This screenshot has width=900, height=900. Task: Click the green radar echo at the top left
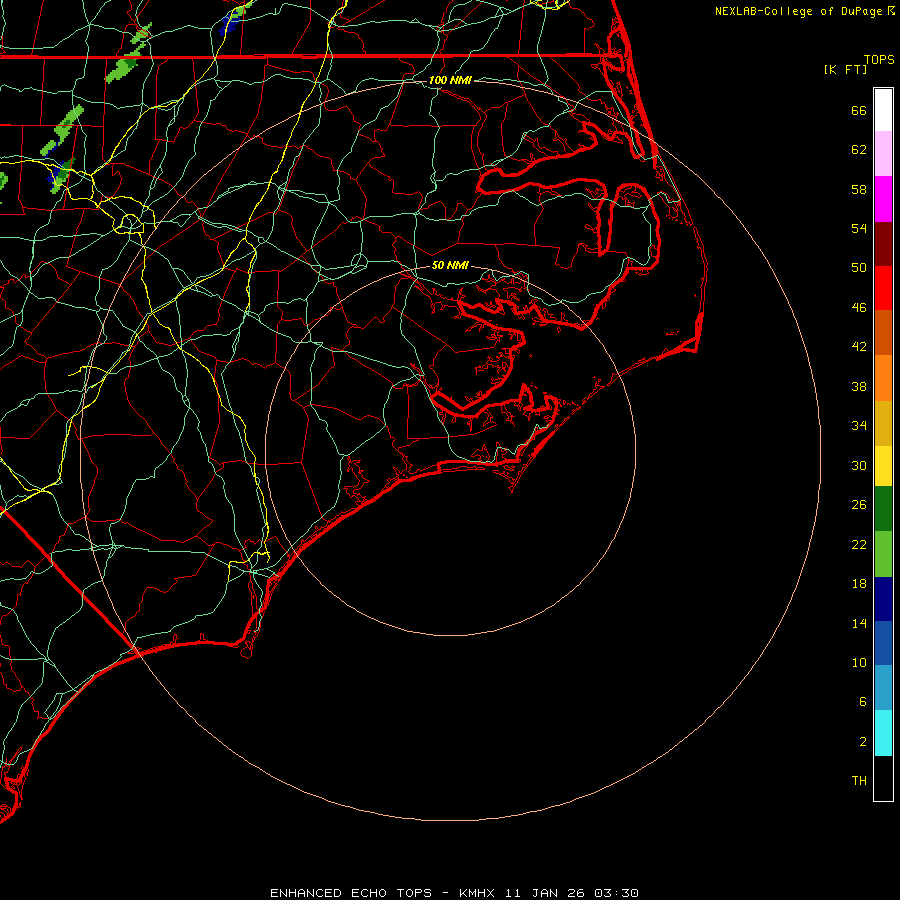pos(120,70)
